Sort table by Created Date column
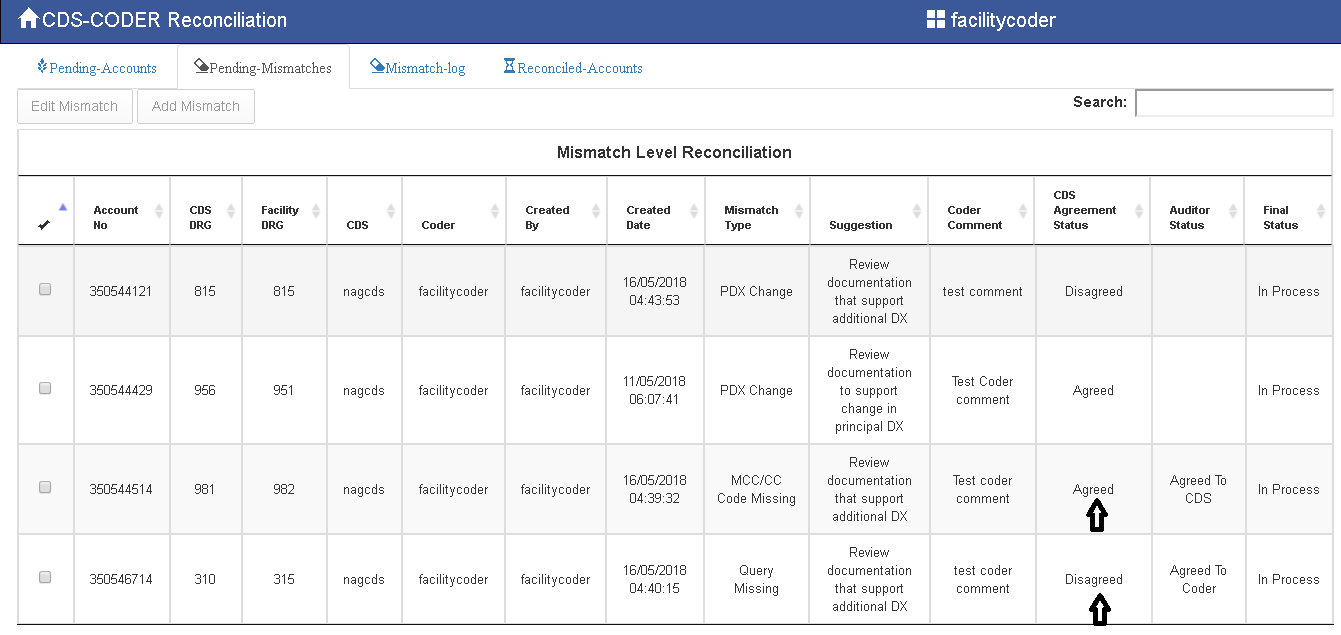Viewport: 1341px width, 635px height. [x=693, y=211]
